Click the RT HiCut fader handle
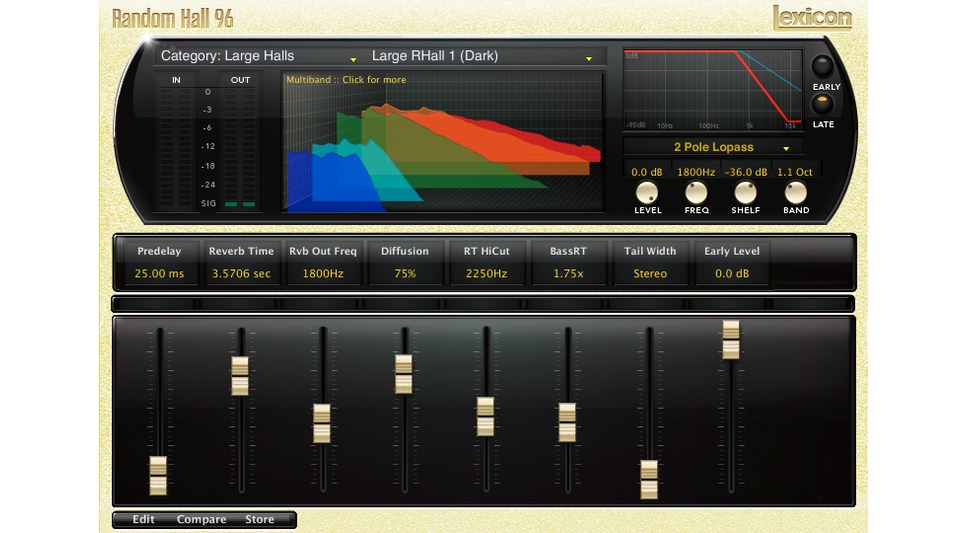 [485, 416]
